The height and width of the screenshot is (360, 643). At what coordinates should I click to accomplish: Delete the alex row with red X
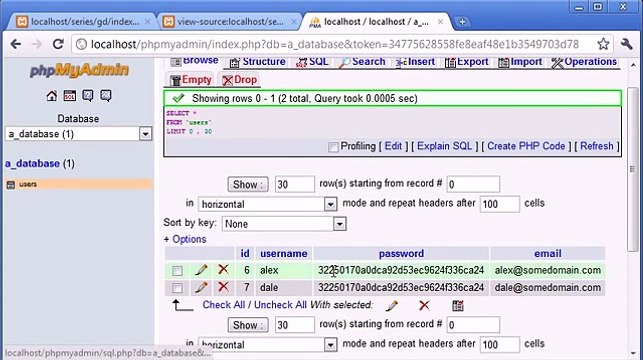click(x=223, y=269)
